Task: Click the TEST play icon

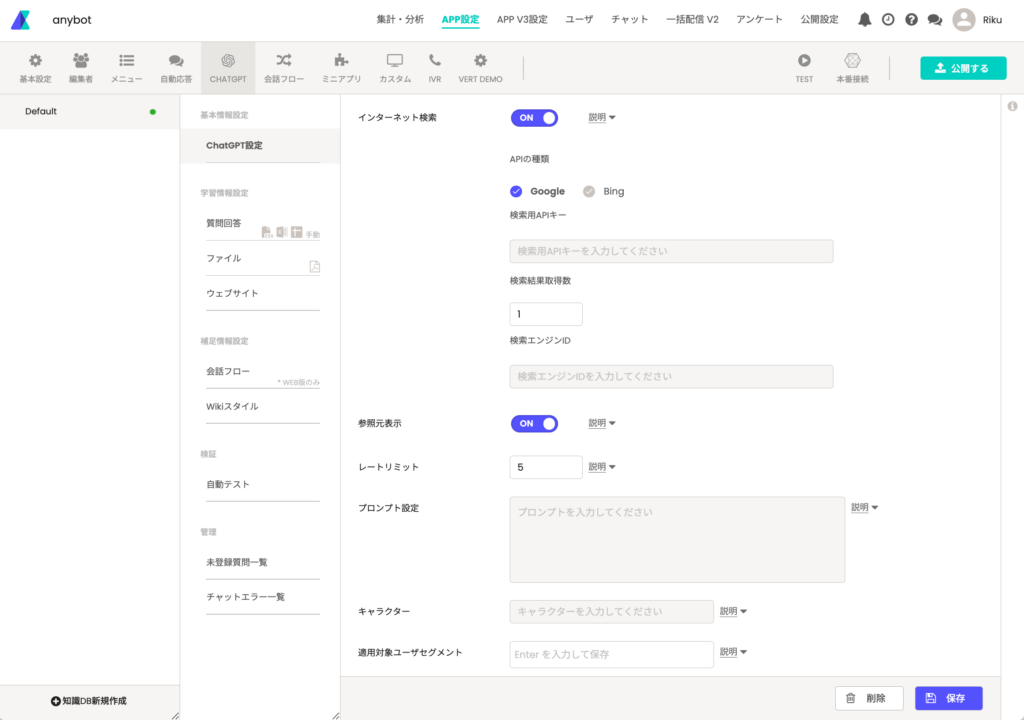Action: point(804,61)
